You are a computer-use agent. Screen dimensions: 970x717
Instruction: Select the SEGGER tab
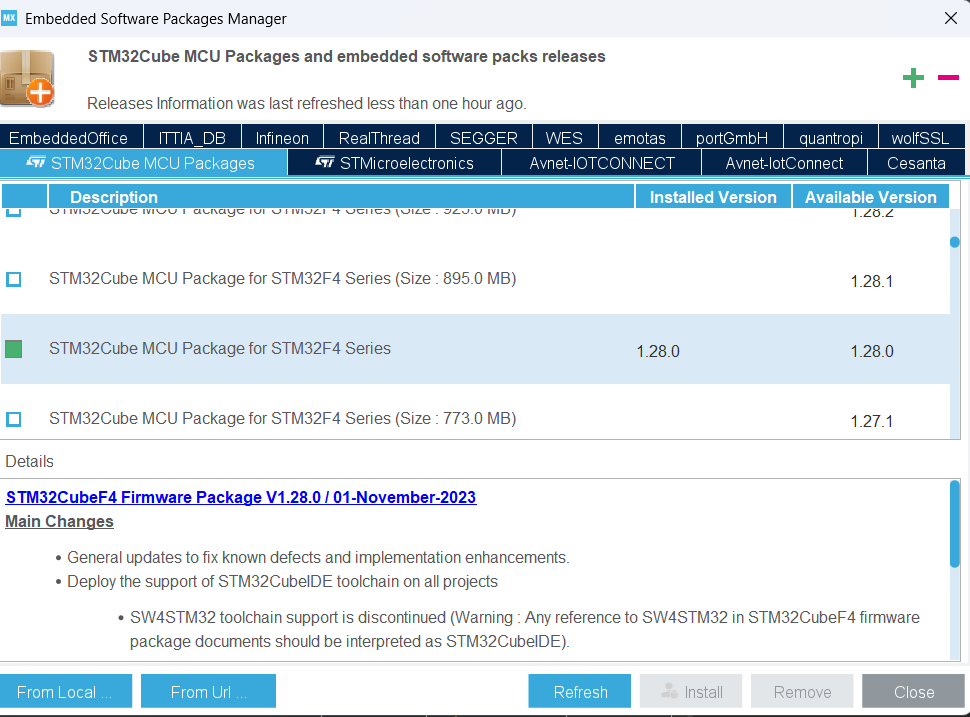tap(483, 137)
